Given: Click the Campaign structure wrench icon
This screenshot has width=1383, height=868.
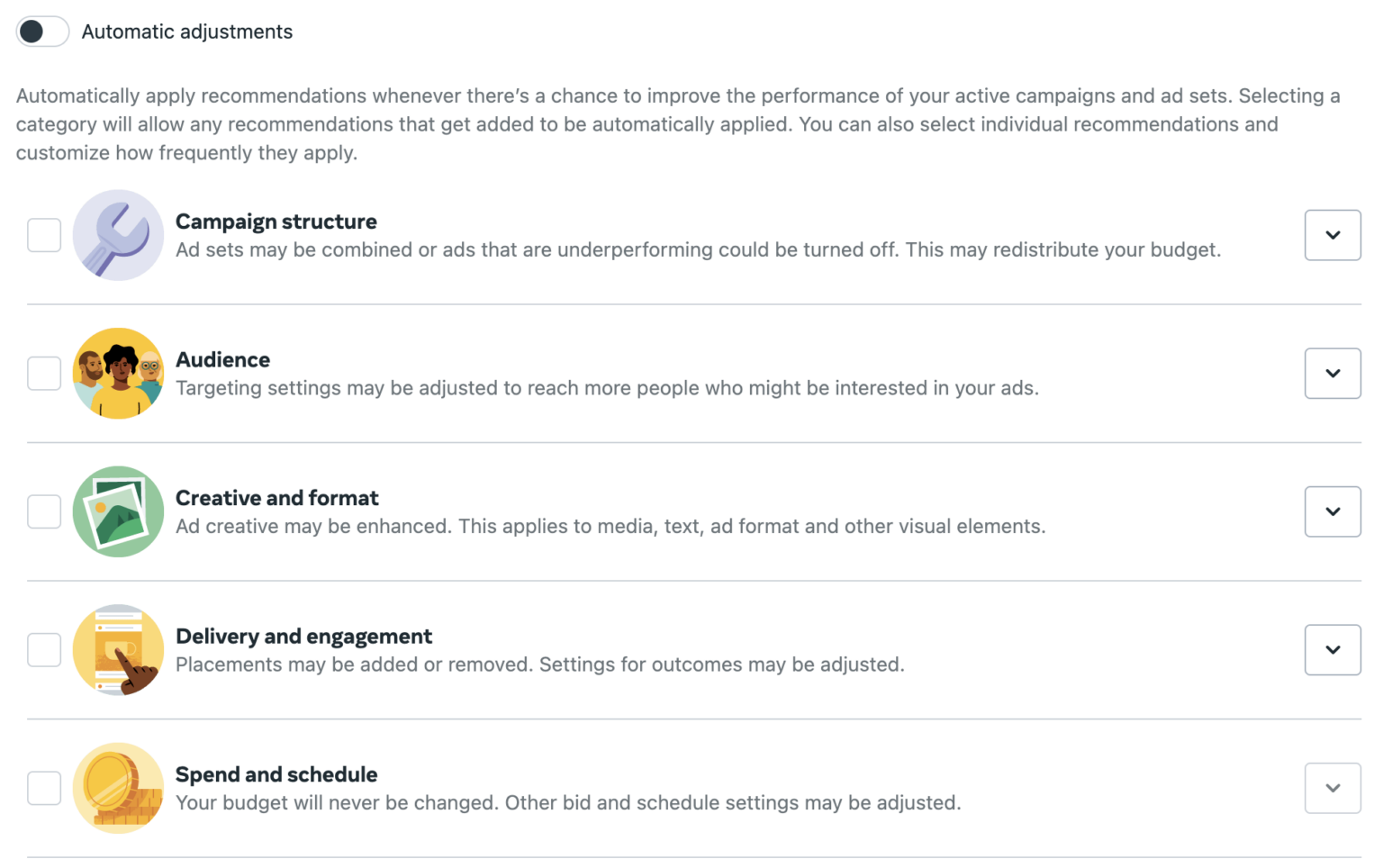Looking at the screenshot, I should click(x=118, y=235).
